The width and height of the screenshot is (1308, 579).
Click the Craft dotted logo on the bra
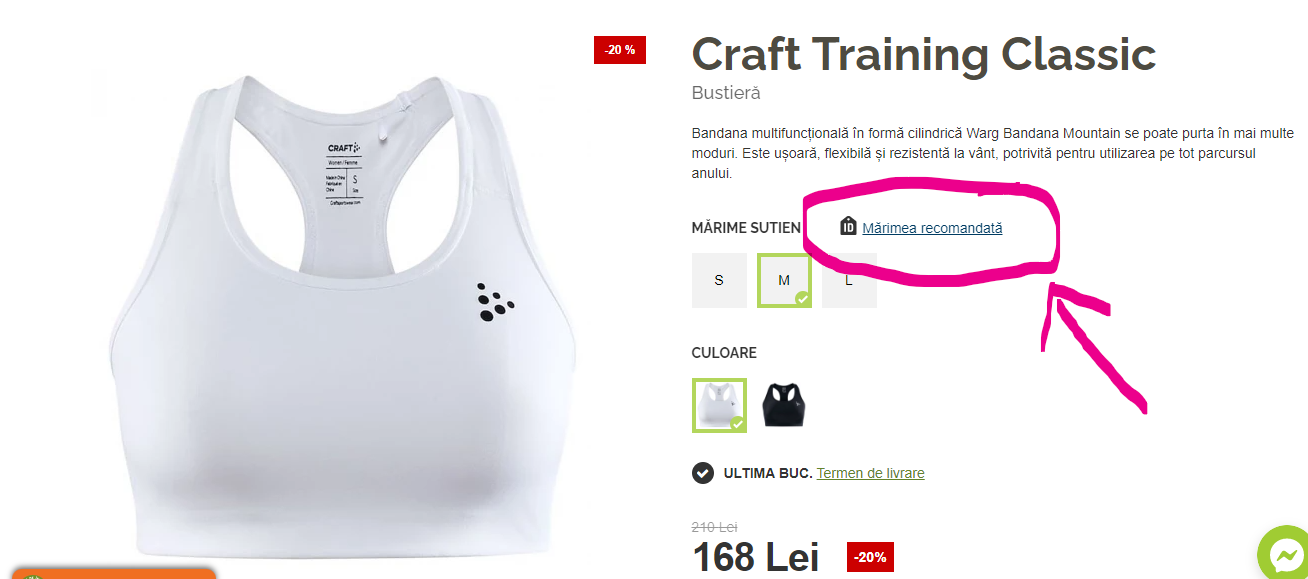click(x=495, y=300)
